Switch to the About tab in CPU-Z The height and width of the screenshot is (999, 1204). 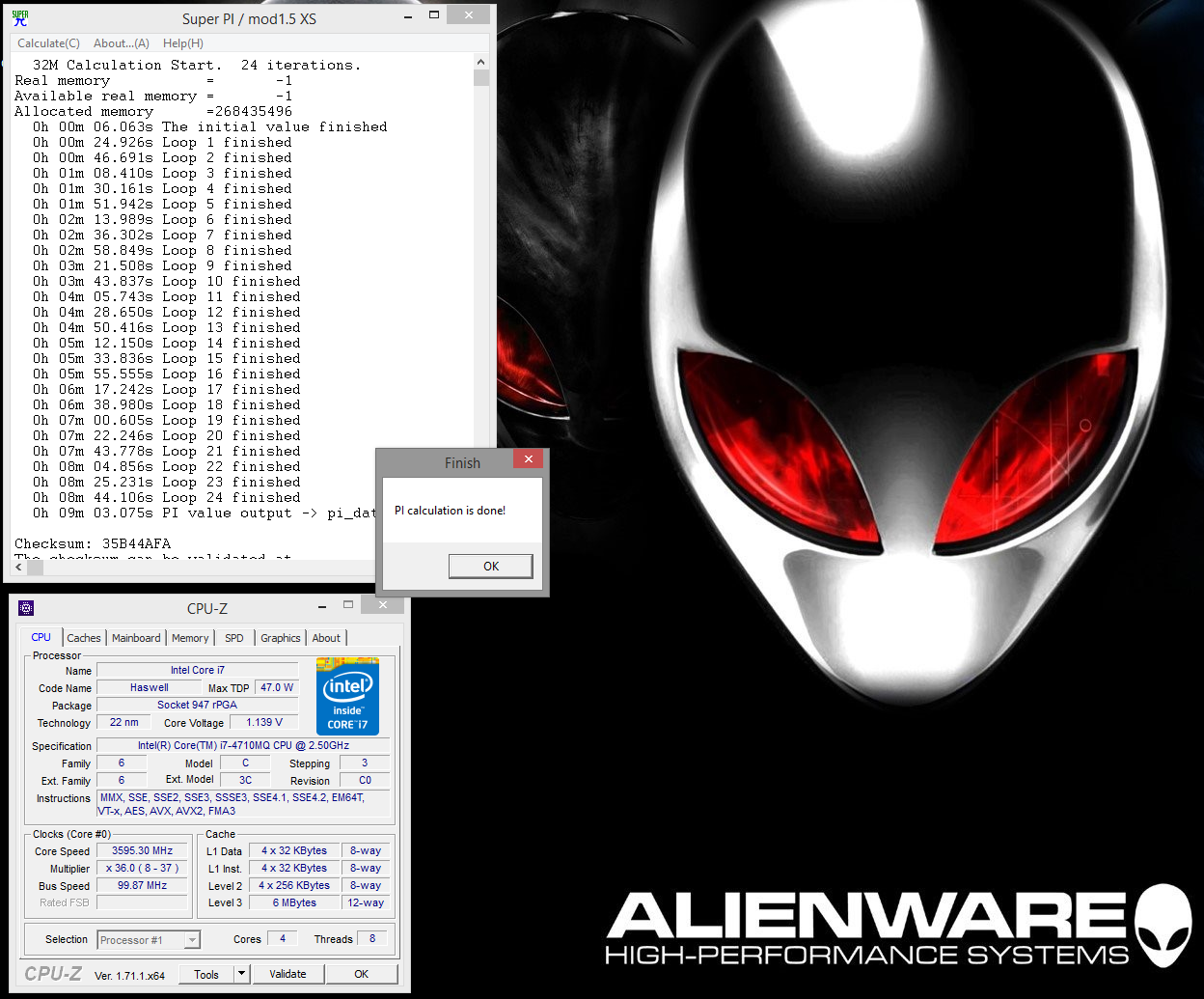[x=326, y=638]
